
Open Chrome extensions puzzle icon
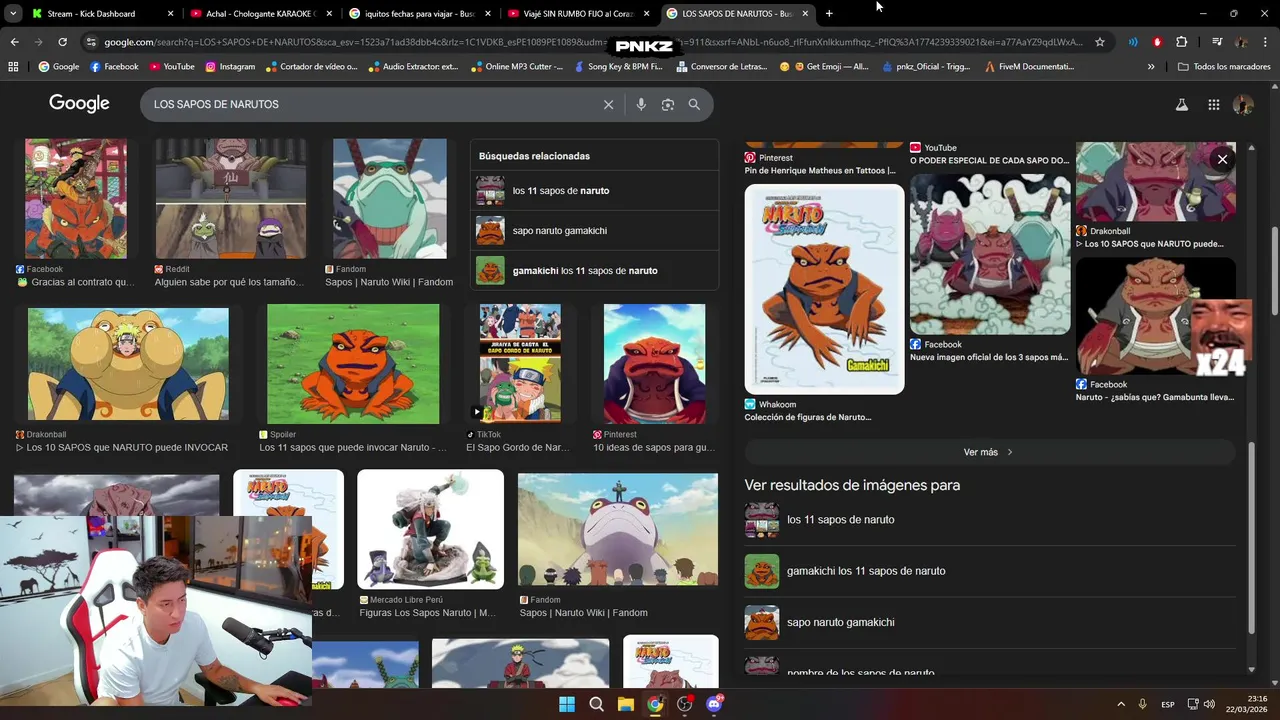(1181, 42)
